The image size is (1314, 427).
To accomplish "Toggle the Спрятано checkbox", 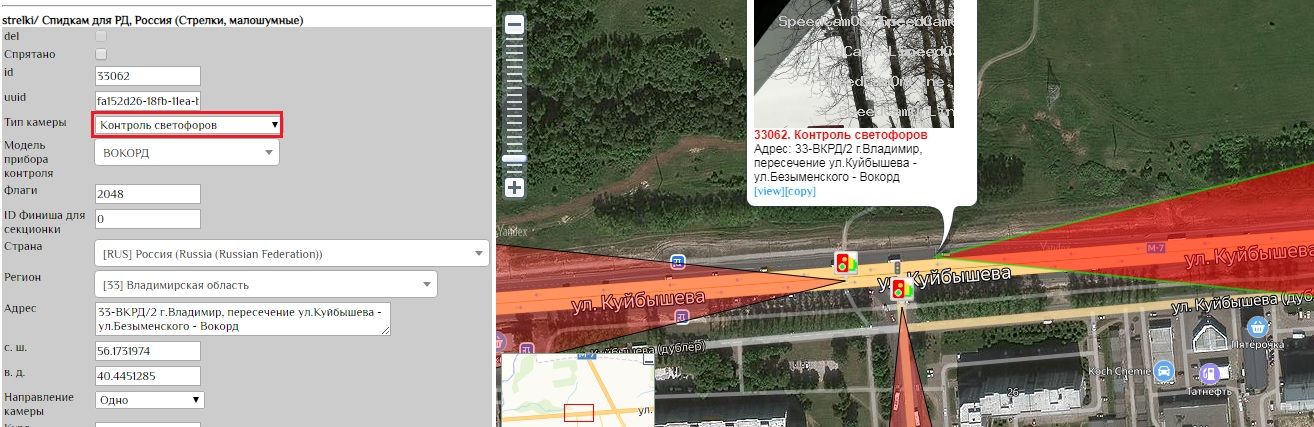I will (x=100, y=54).
